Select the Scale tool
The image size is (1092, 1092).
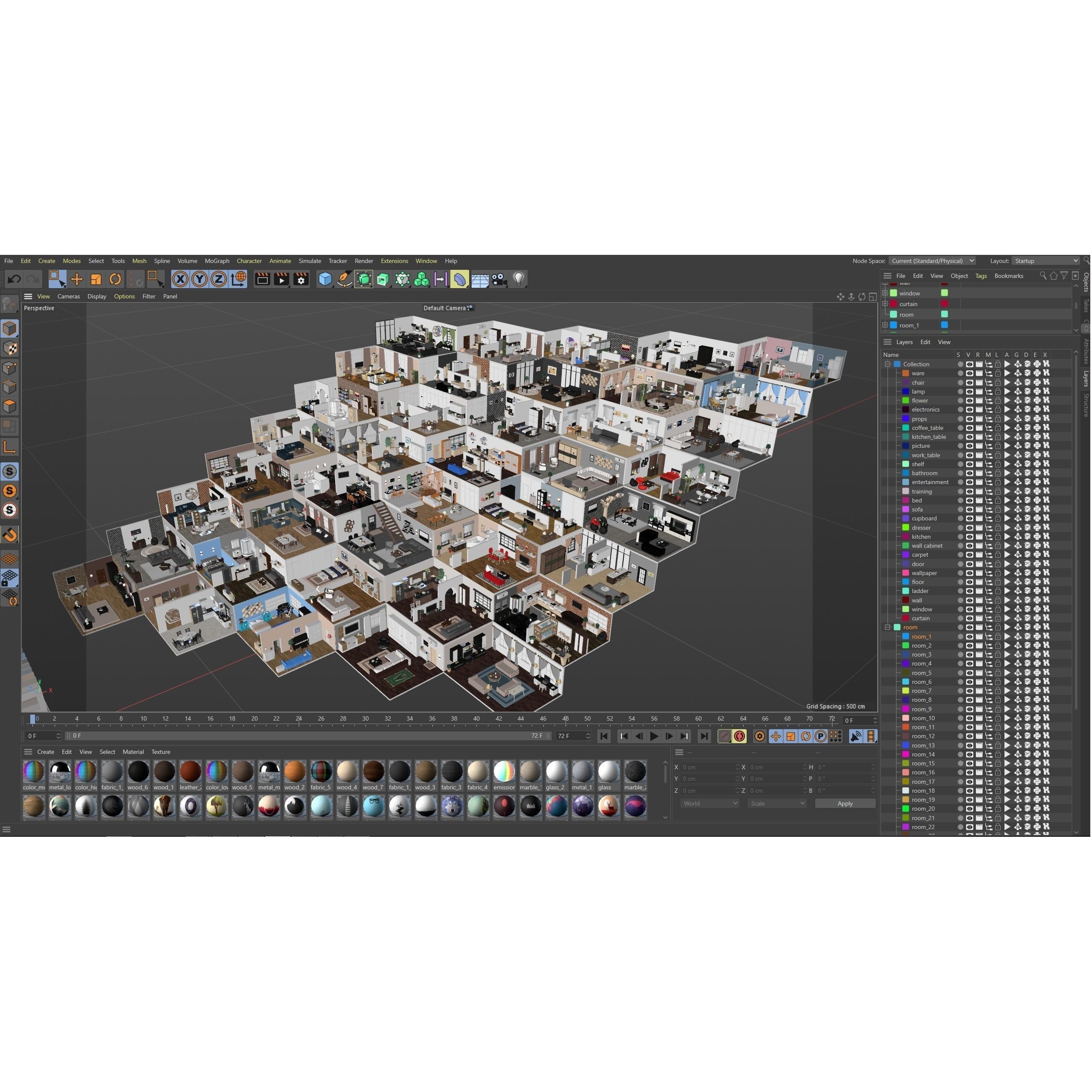96,279
